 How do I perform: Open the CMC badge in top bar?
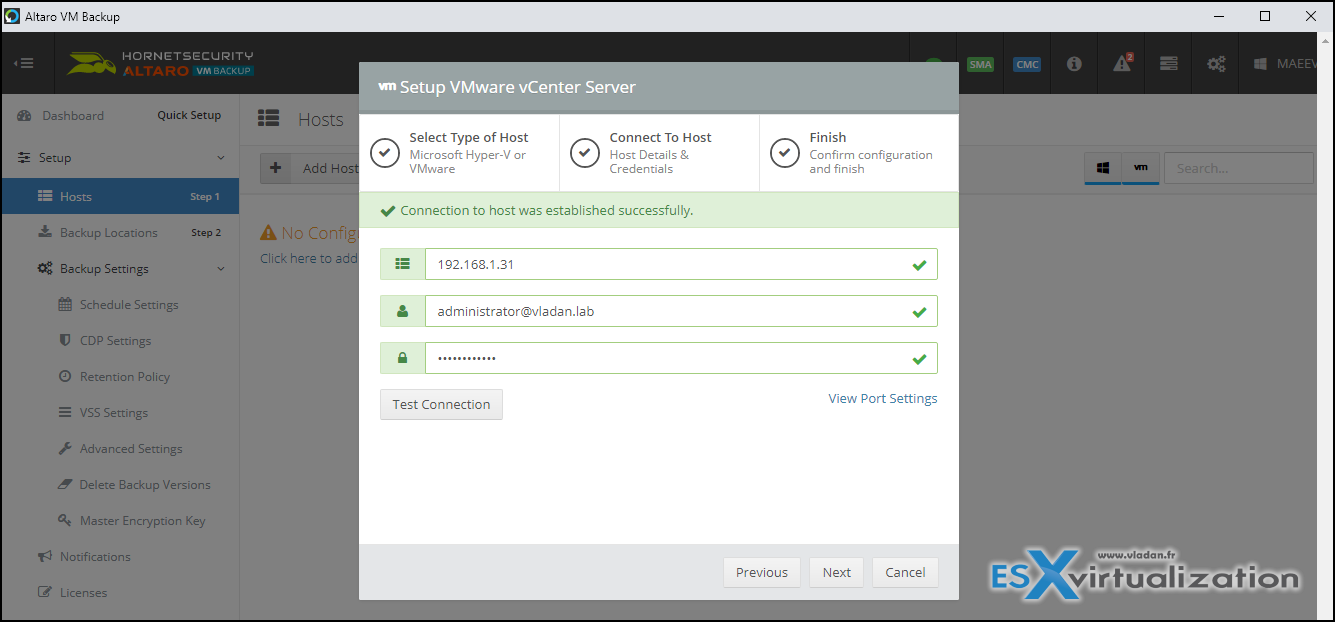pos(1027,64)
